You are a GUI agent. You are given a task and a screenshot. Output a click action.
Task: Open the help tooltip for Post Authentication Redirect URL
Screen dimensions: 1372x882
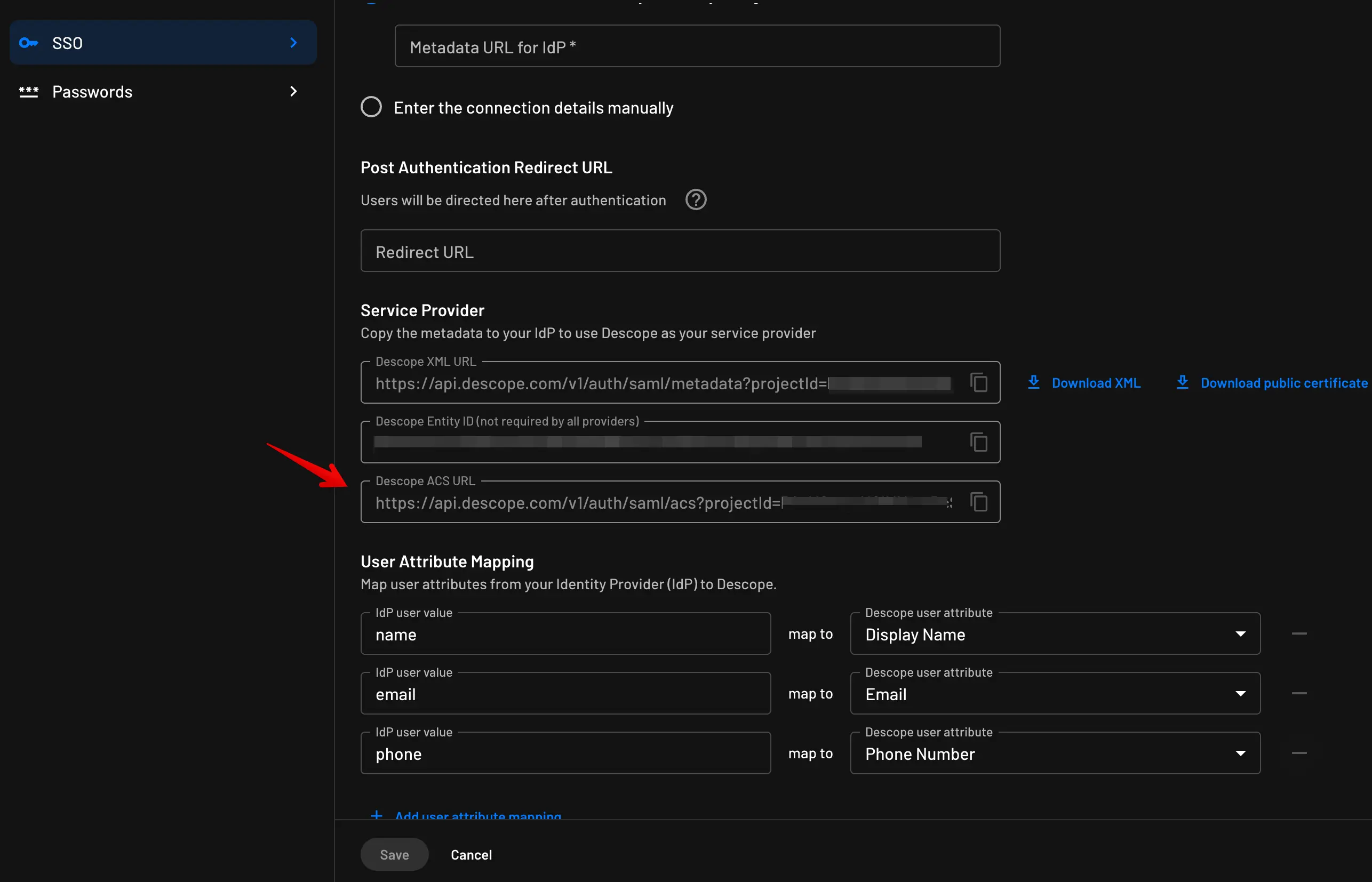coord(696,199)
